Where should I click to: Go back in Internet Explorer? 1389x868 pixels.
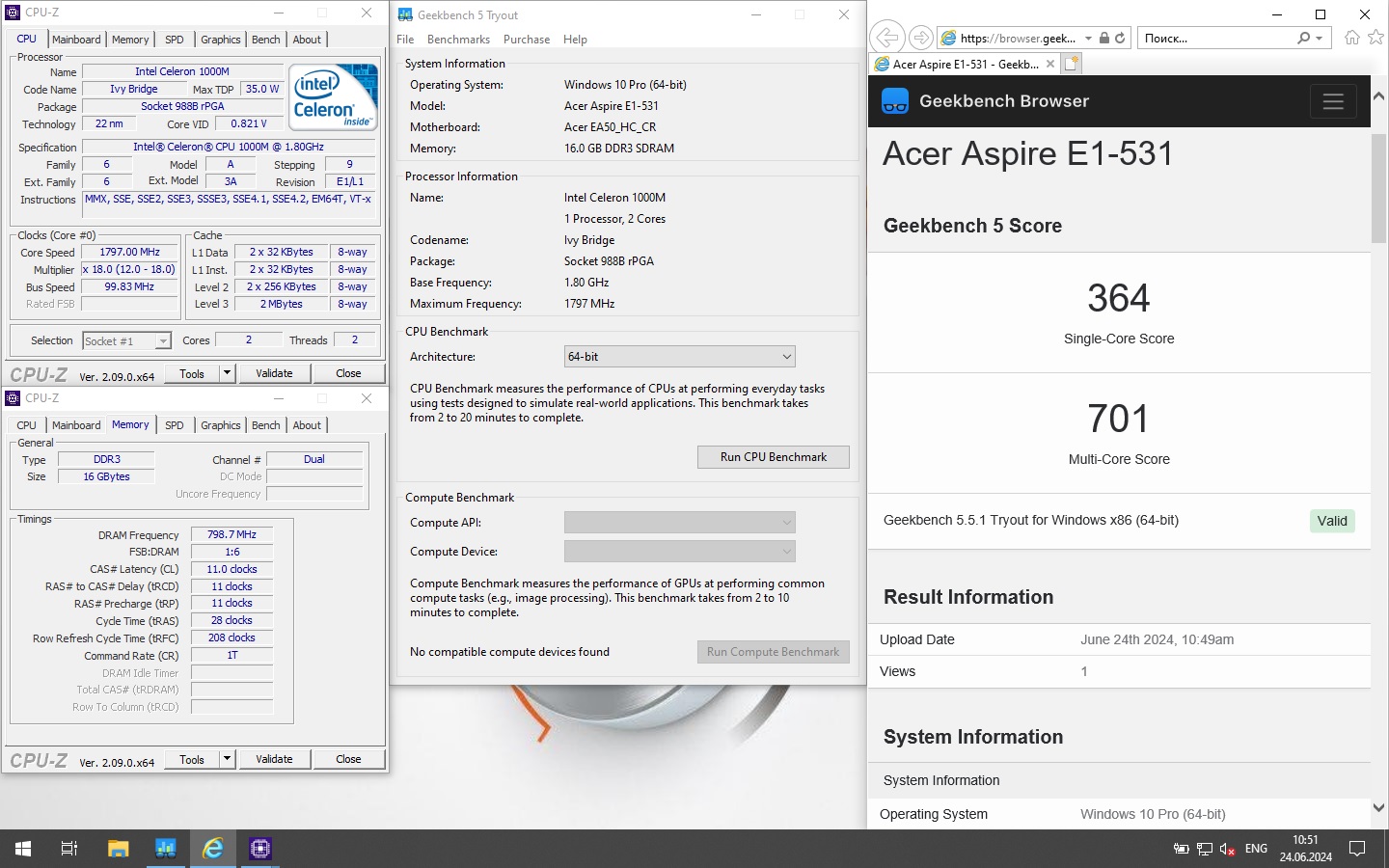pos(885,38)
